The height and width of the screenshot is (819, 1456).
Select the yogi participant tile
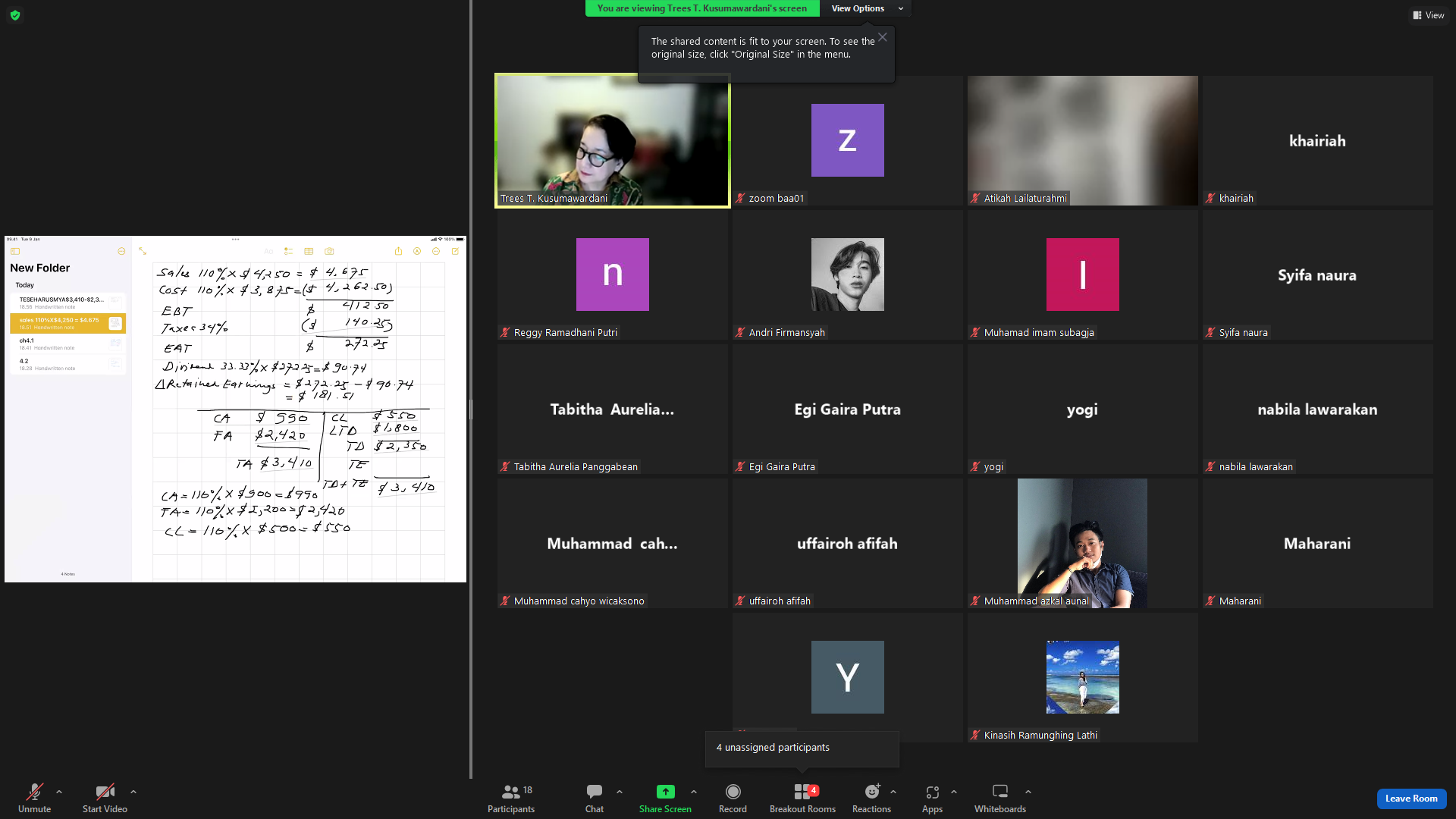coord(1083,409)
